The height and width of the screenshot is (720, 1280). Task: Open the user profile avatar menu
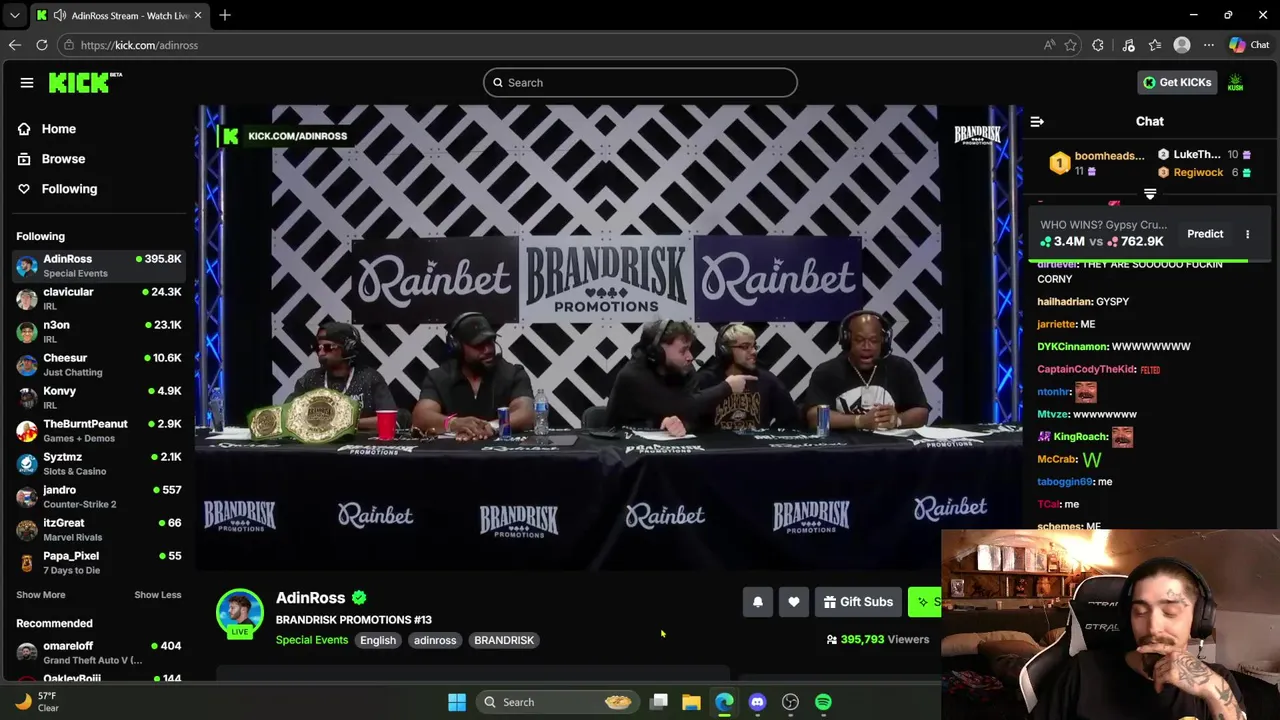pyautogui.click(x=1236, y=83)
